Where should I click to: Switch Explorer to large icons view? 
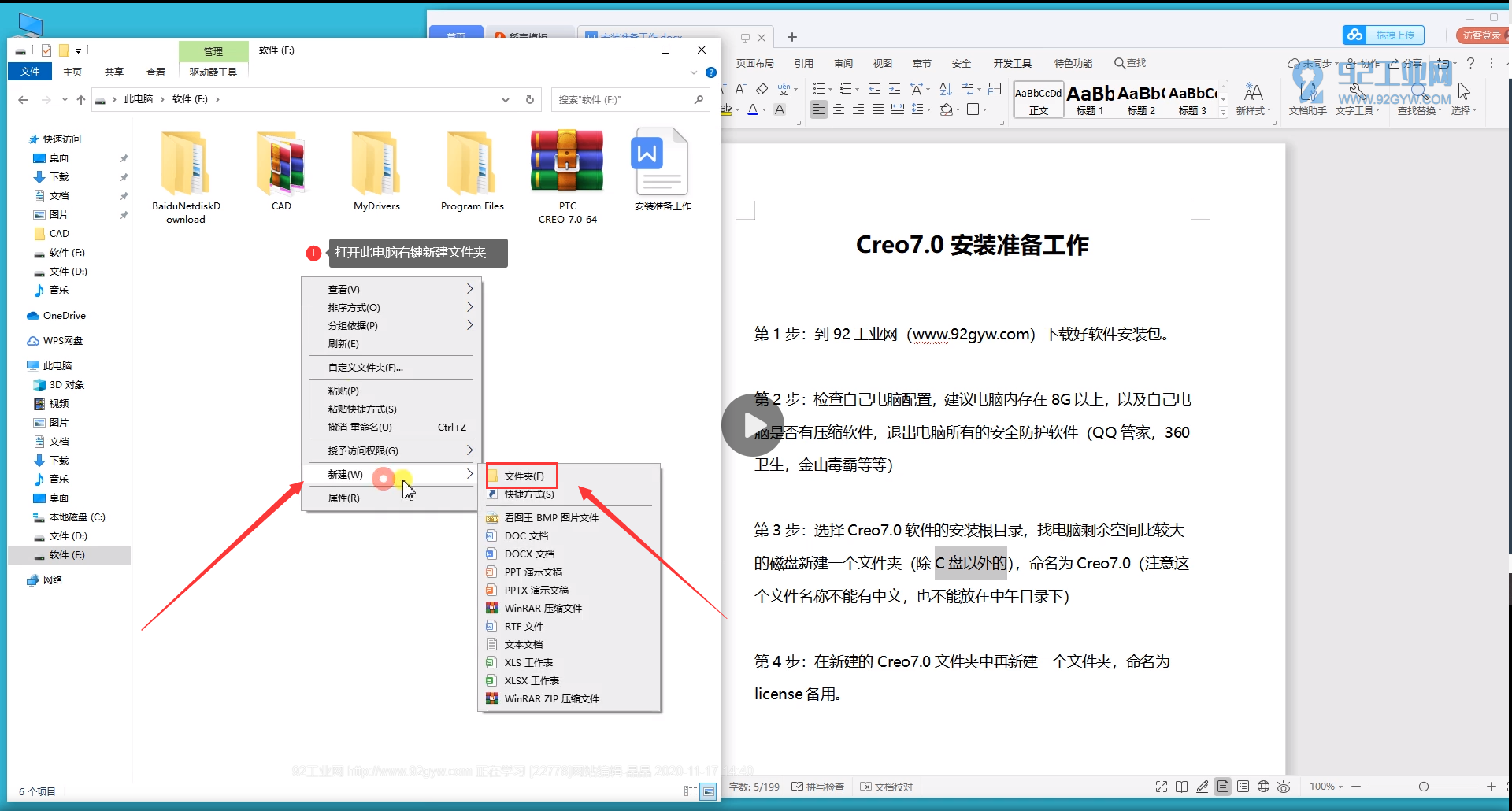pyautogui.click(x=709, y=791)
